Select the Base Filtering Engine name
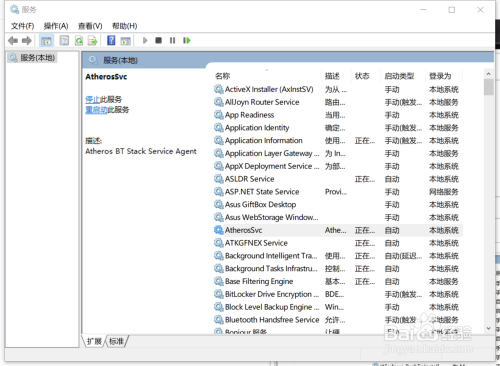The width and height of the screenshot is (500, 366). [259, 281]
